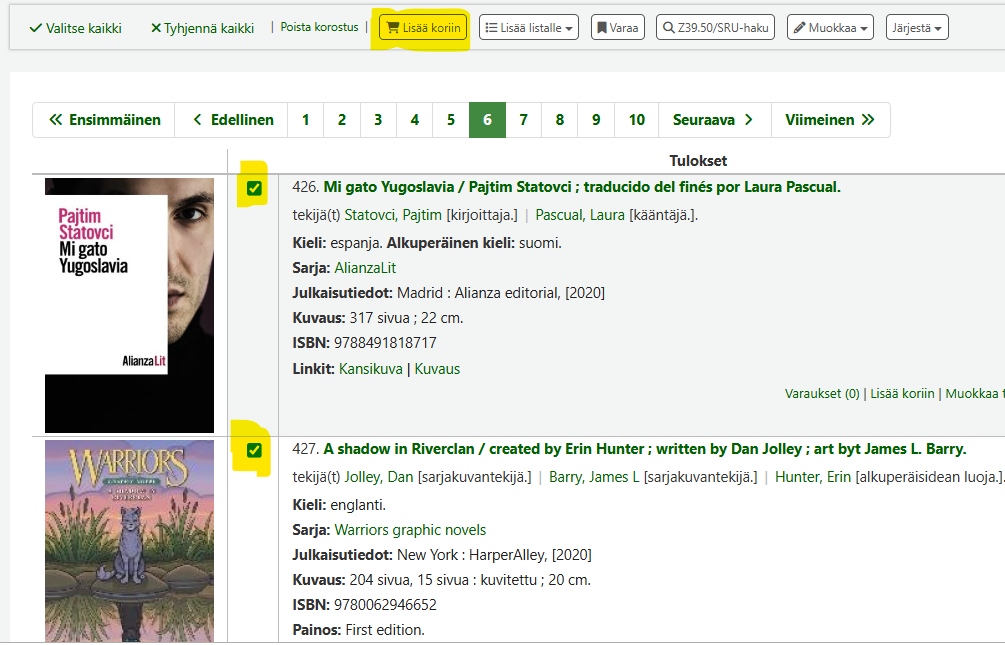Click the Z39.50/SRU-haku search button
This screenshot has height=645, width=1005.
[x=715, y=28]
